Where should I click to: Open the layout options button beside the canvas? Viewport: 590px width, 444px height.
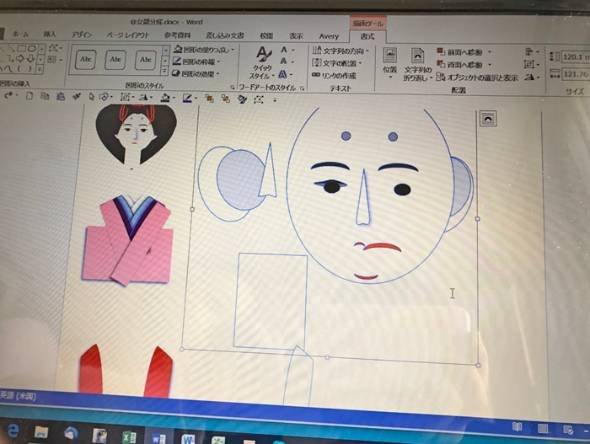point(488,119)
